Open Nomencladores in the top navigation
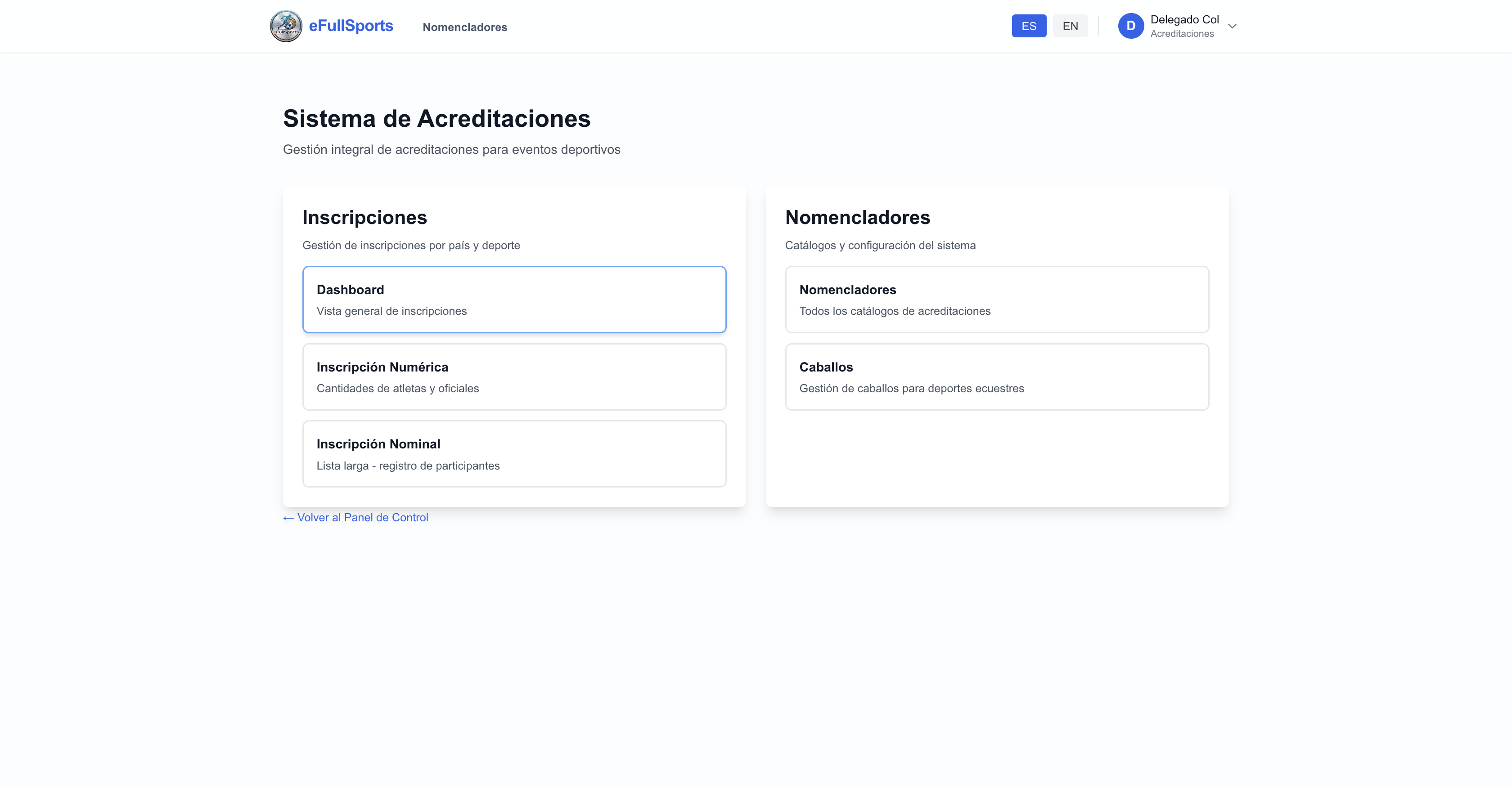Viewport: 1512px width, 788px height. click(x=464, y=27)
